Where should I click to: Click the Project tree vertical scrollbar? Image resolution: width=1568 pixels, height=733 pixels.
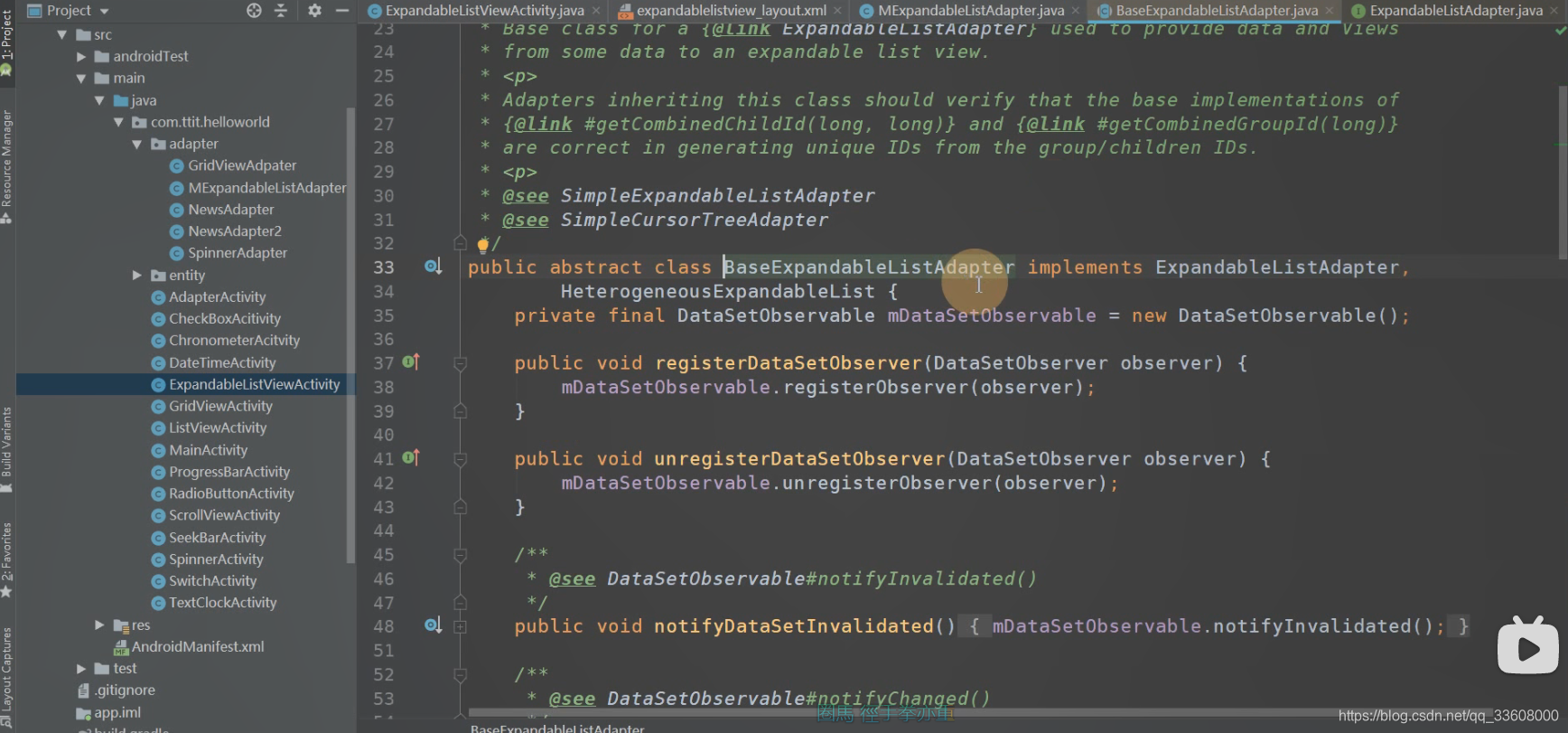click(350, 334)
